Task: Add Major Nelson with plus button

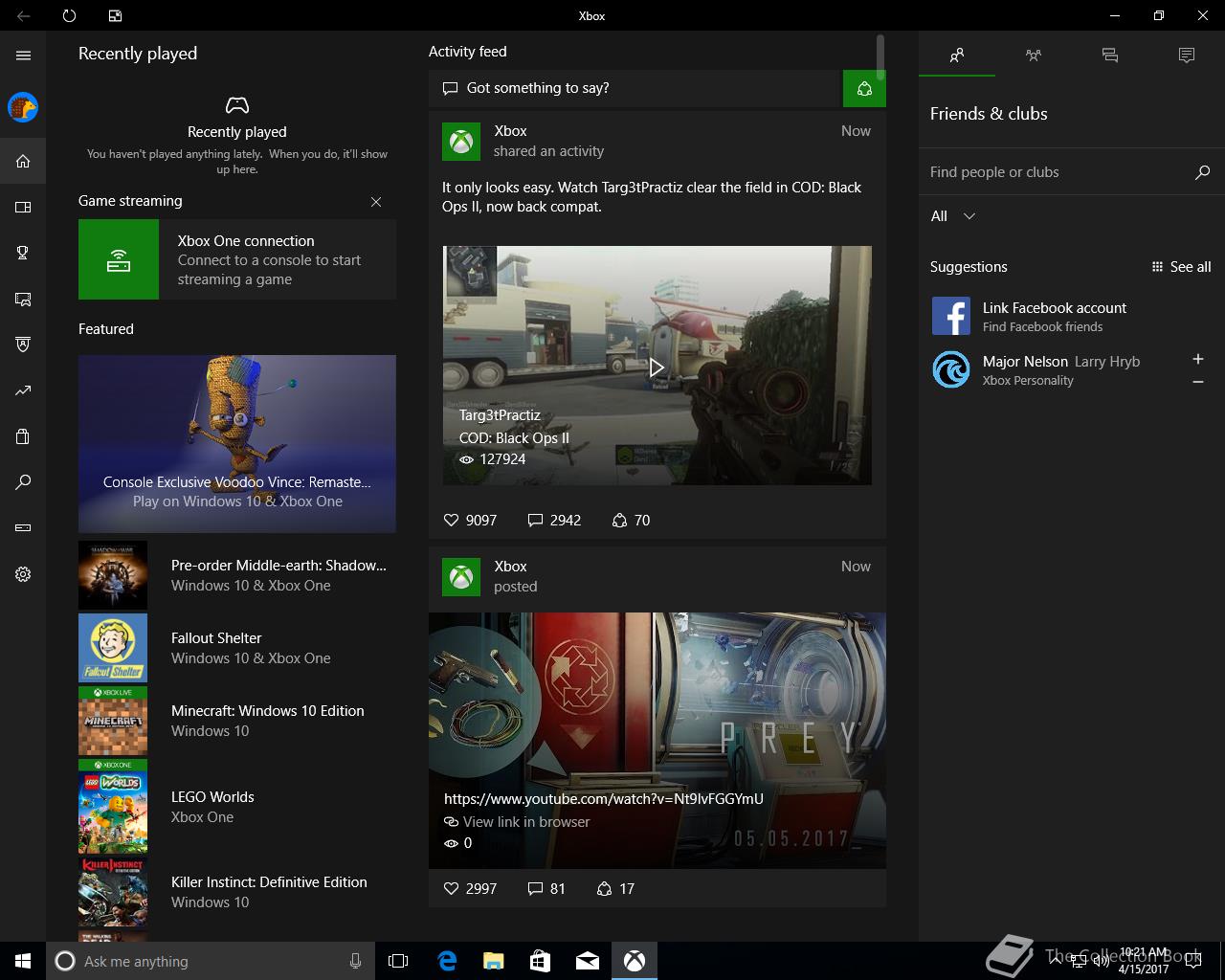Action: (1198, 359)
